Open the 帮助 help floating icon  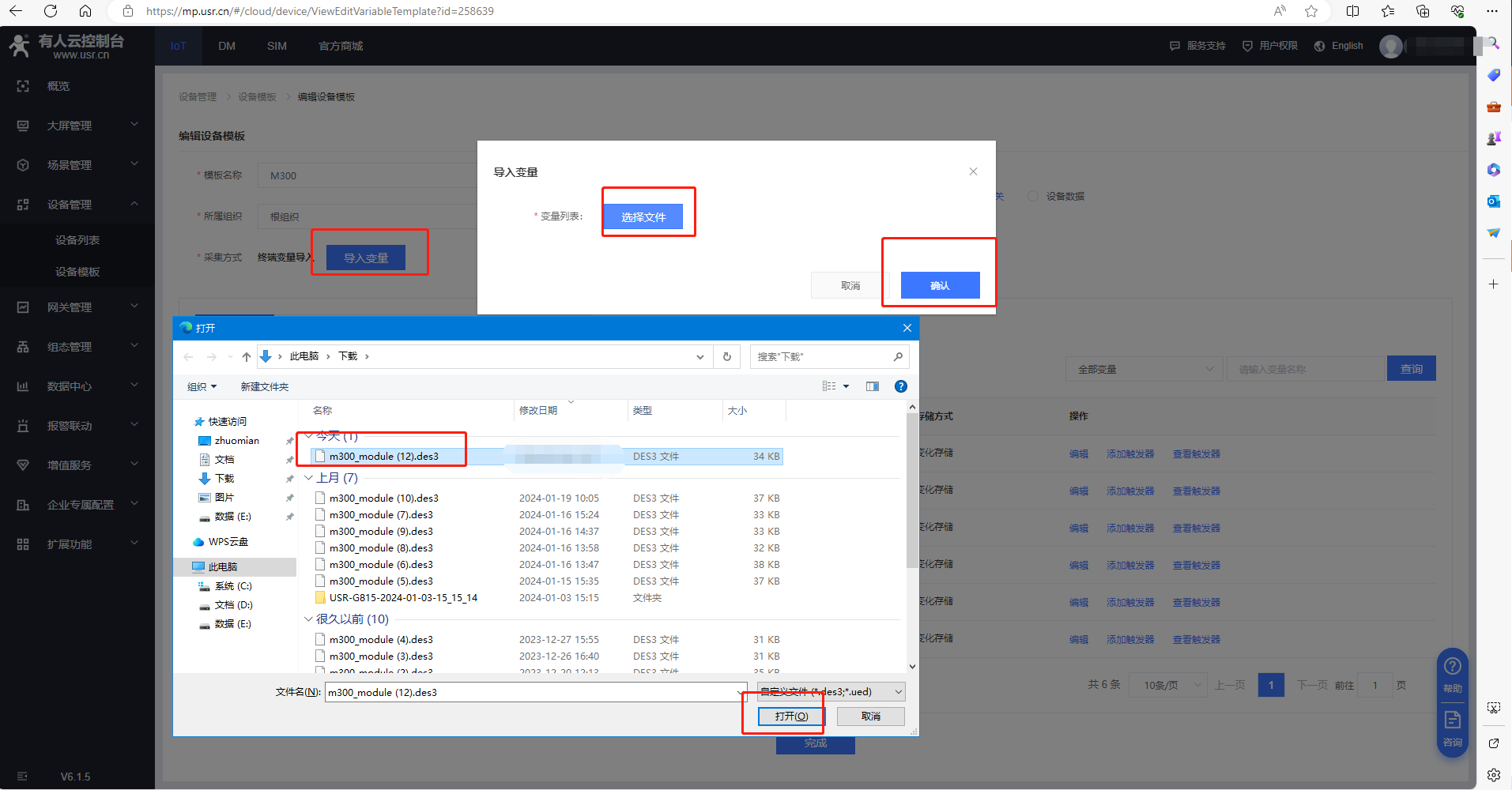point(1452,672)
